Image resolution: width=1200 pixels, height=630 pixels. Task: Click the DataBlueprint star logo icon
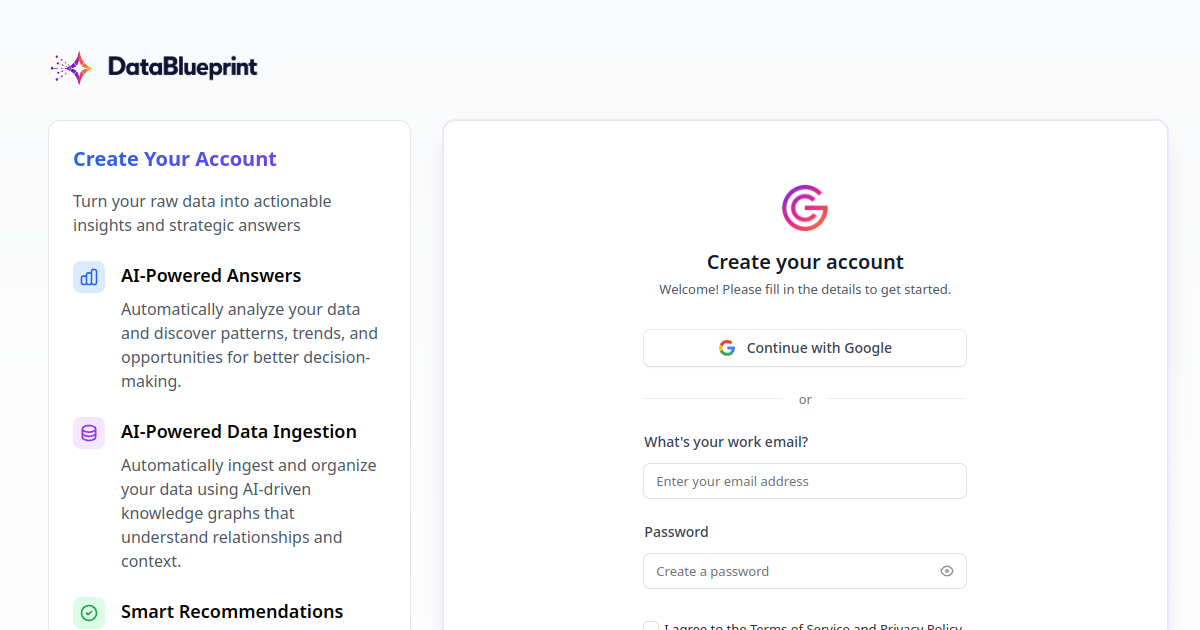72,67
